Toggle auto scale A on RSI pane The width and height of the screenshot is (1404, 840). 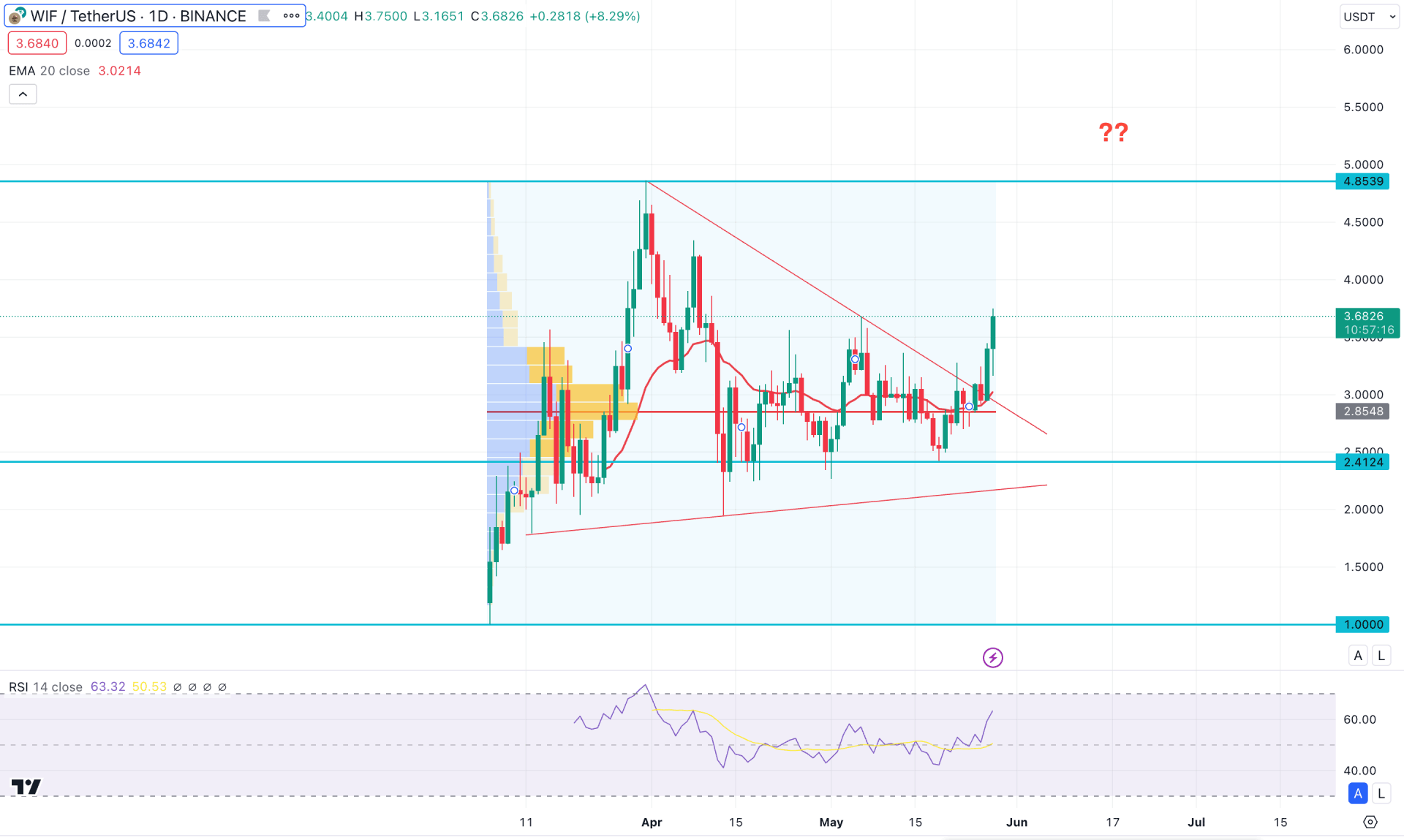pos(1358,793)
